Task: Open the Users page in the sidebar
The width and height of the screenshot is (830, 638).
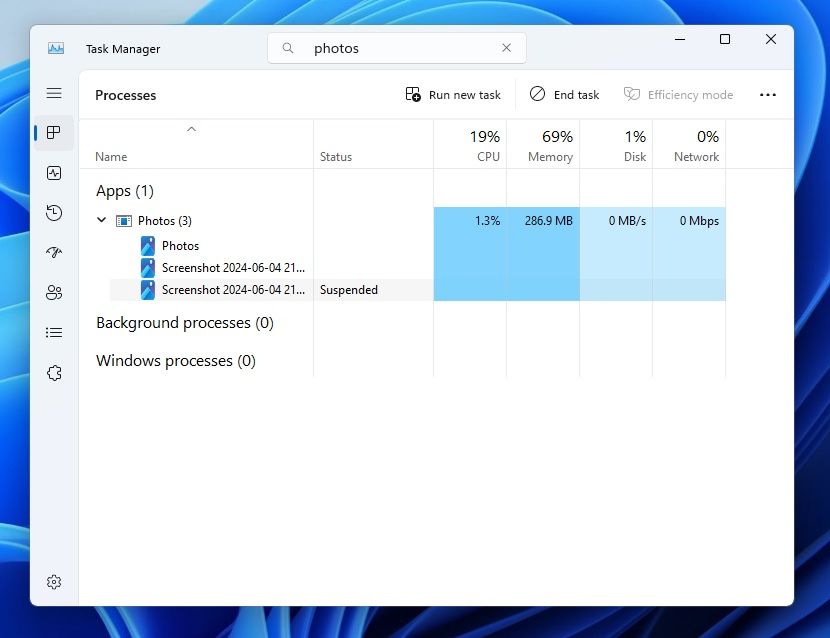Action: tap(53, 292)
